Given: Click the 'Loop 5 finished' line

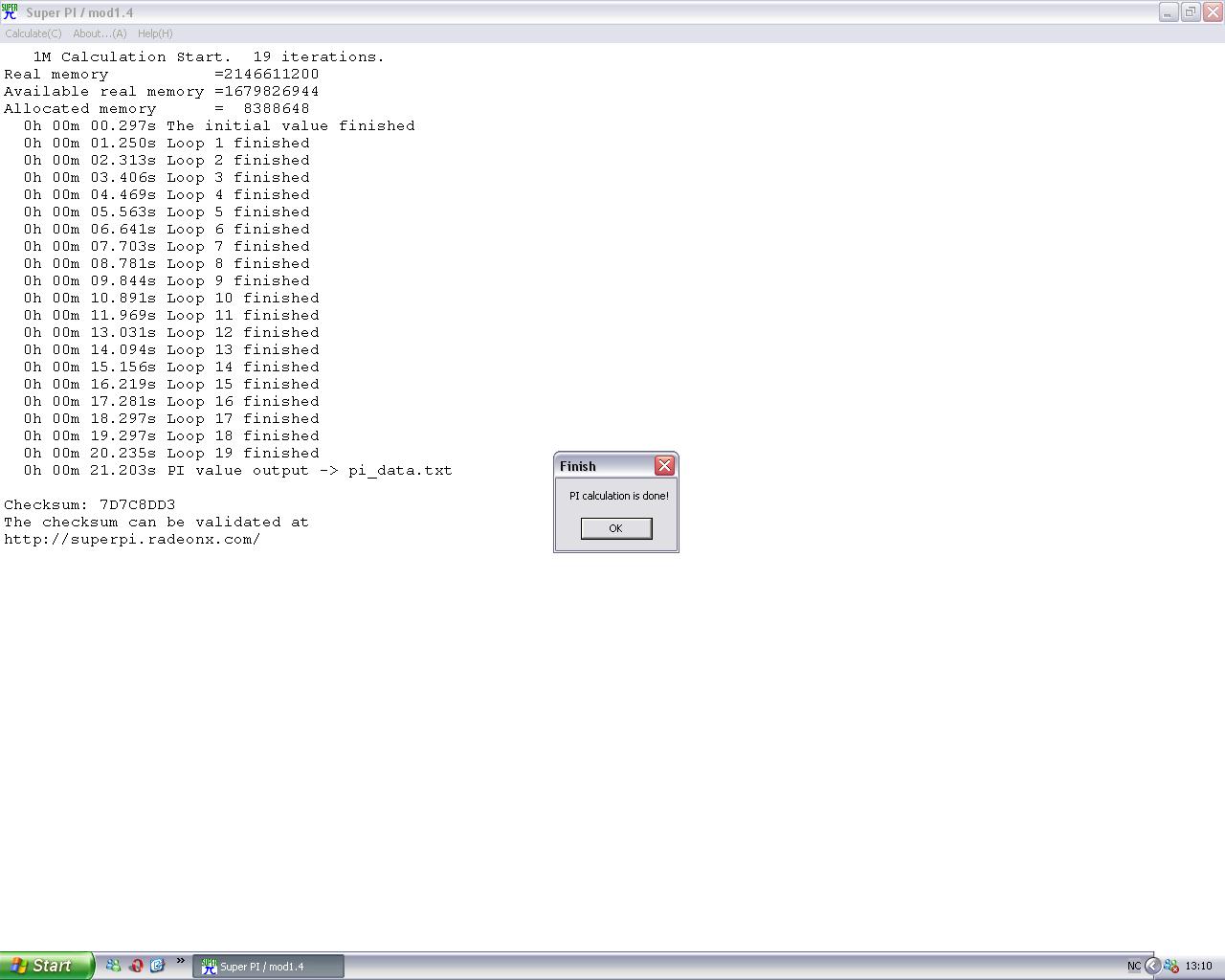Looking at the screenshot, I should pyautogui.click(x=167, y=212).
